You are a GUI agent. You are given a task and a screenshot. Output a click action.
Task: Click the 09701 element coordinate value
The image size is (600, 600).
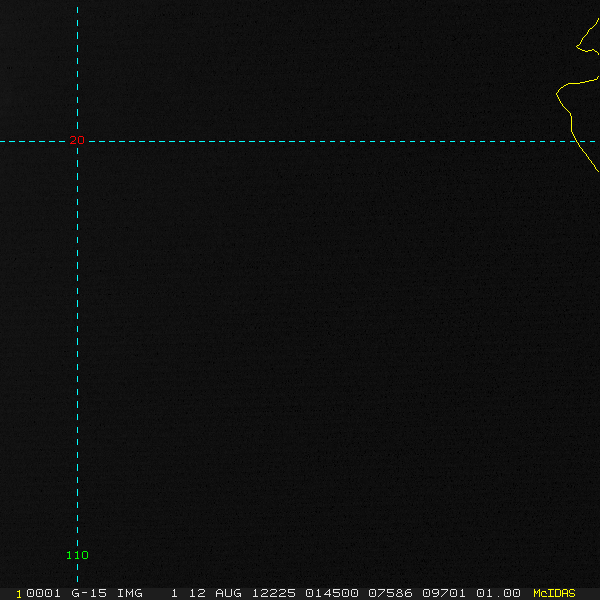[444, 593]
